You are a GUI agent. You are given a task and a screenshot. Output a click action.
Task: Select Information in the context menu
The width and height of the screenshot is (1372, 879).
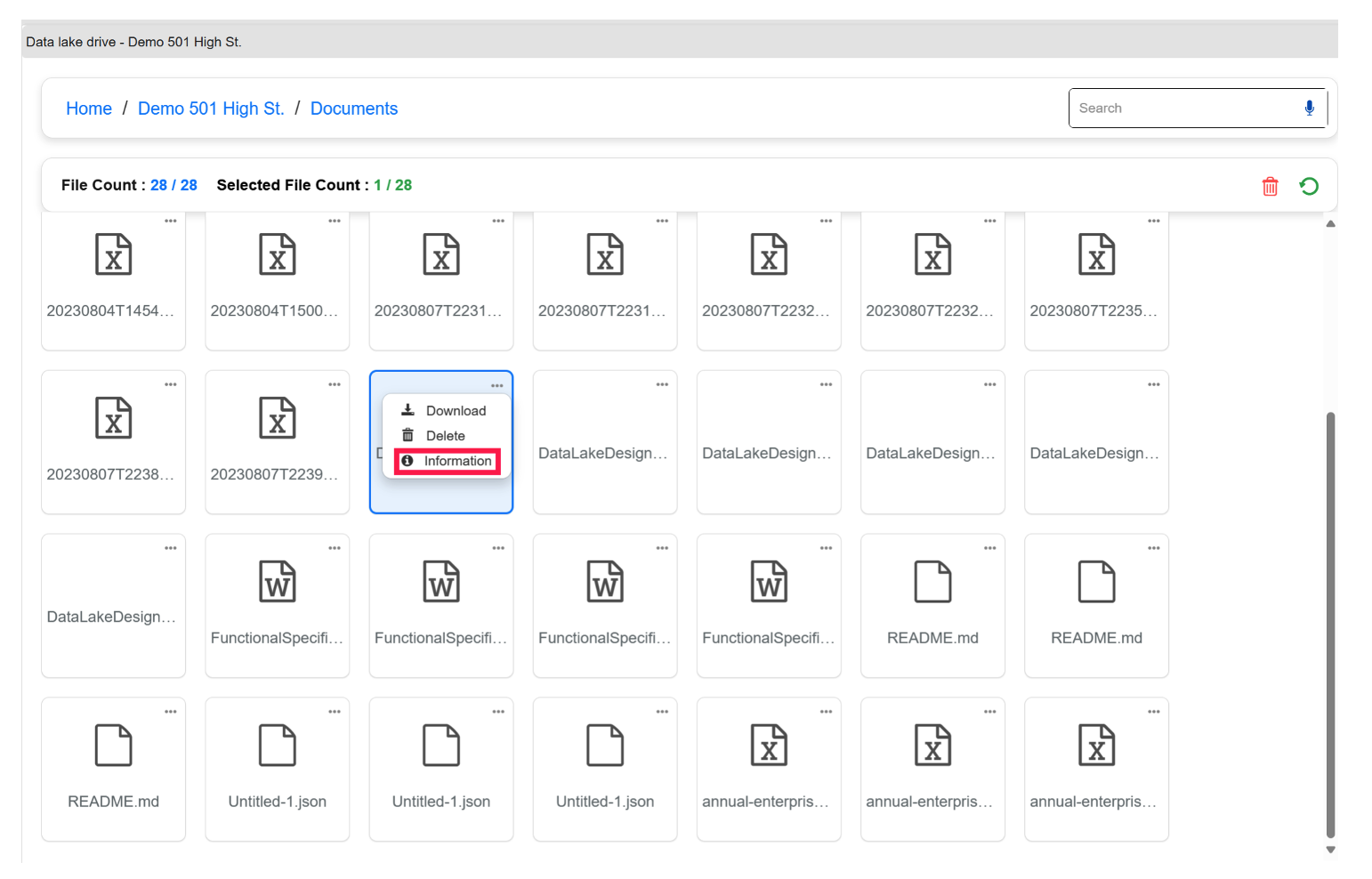(456, 461)
